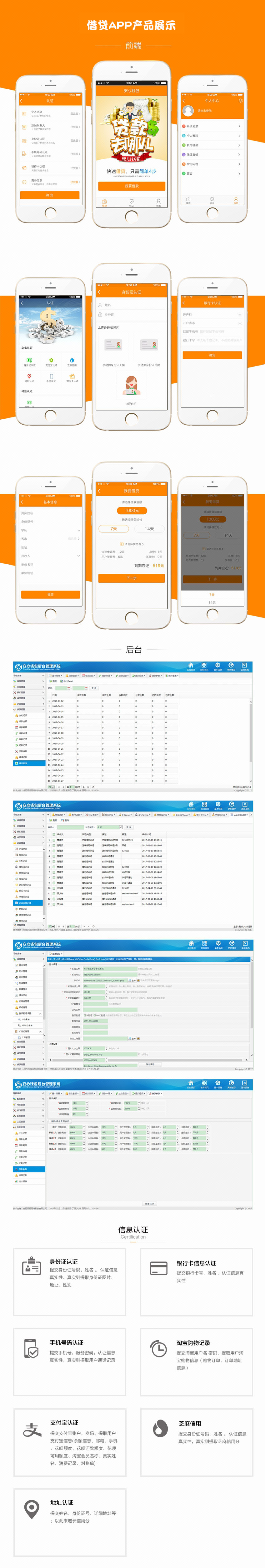The width and height of the screenshot is (265, 1568).
Task: Select the 7天 loan term option
Action: (114, 529)
